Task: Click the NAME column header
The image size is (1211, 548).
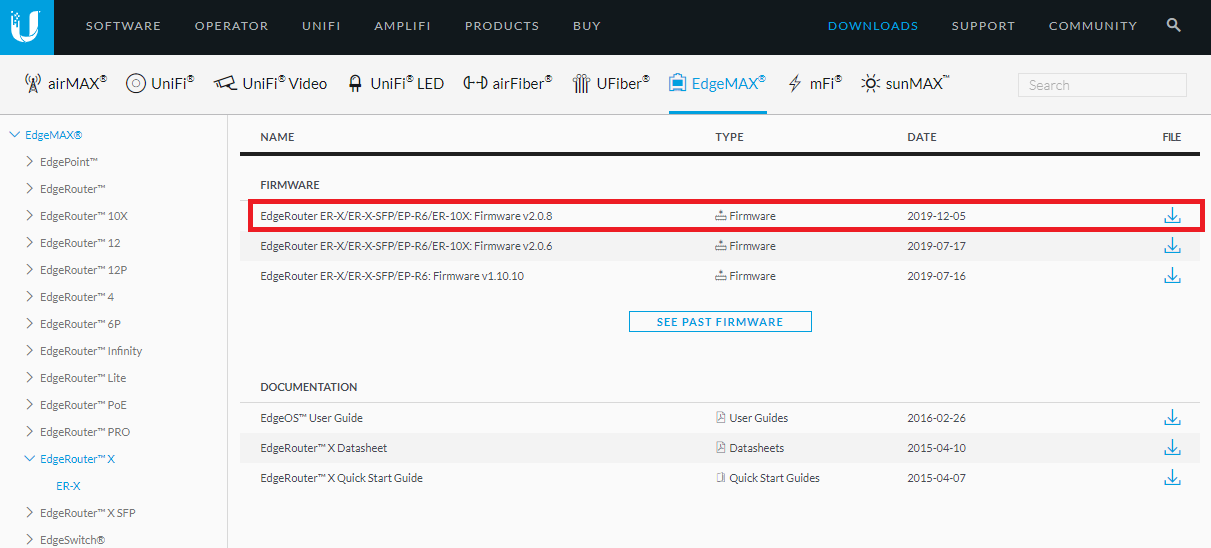Action: [x=277, y=137]
